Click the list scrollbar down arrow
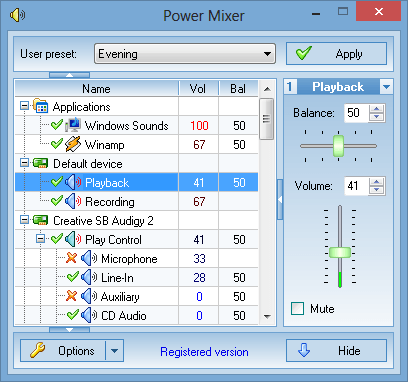 point(267,316)
